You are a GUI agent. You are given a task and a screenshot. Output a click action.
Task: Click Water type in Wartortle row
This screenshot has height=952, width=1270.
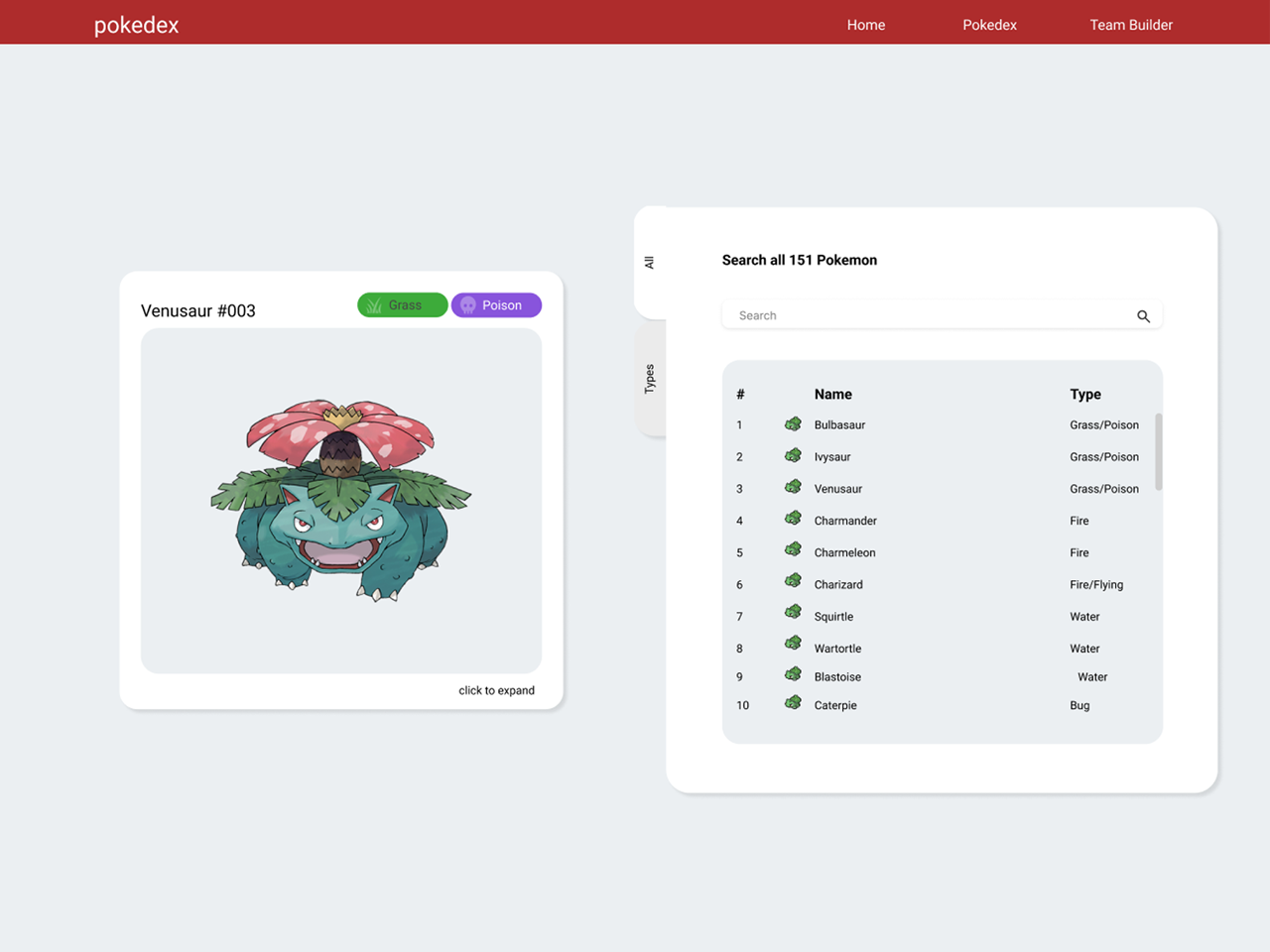(x=1084, y=648)
